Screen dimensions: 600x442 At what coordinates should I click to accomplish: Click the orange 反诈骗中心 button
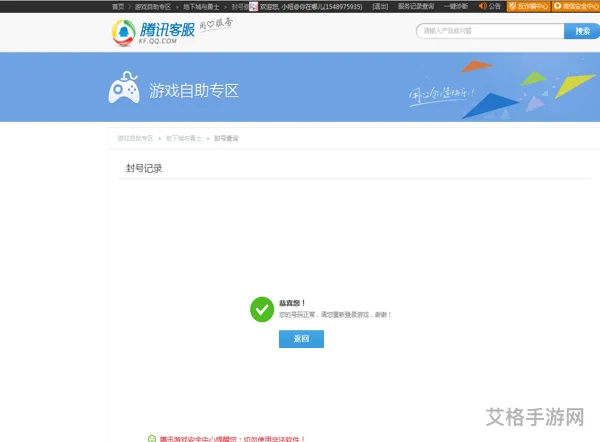coord(528,6)
